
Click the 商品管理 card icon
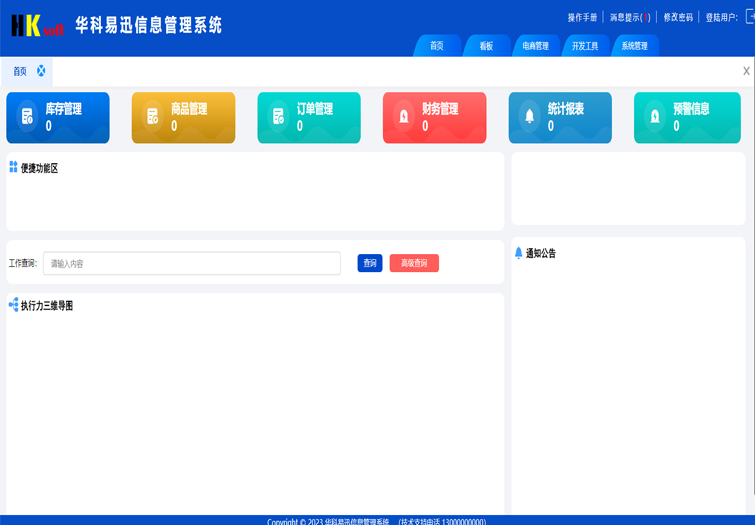tap(153, 117)
